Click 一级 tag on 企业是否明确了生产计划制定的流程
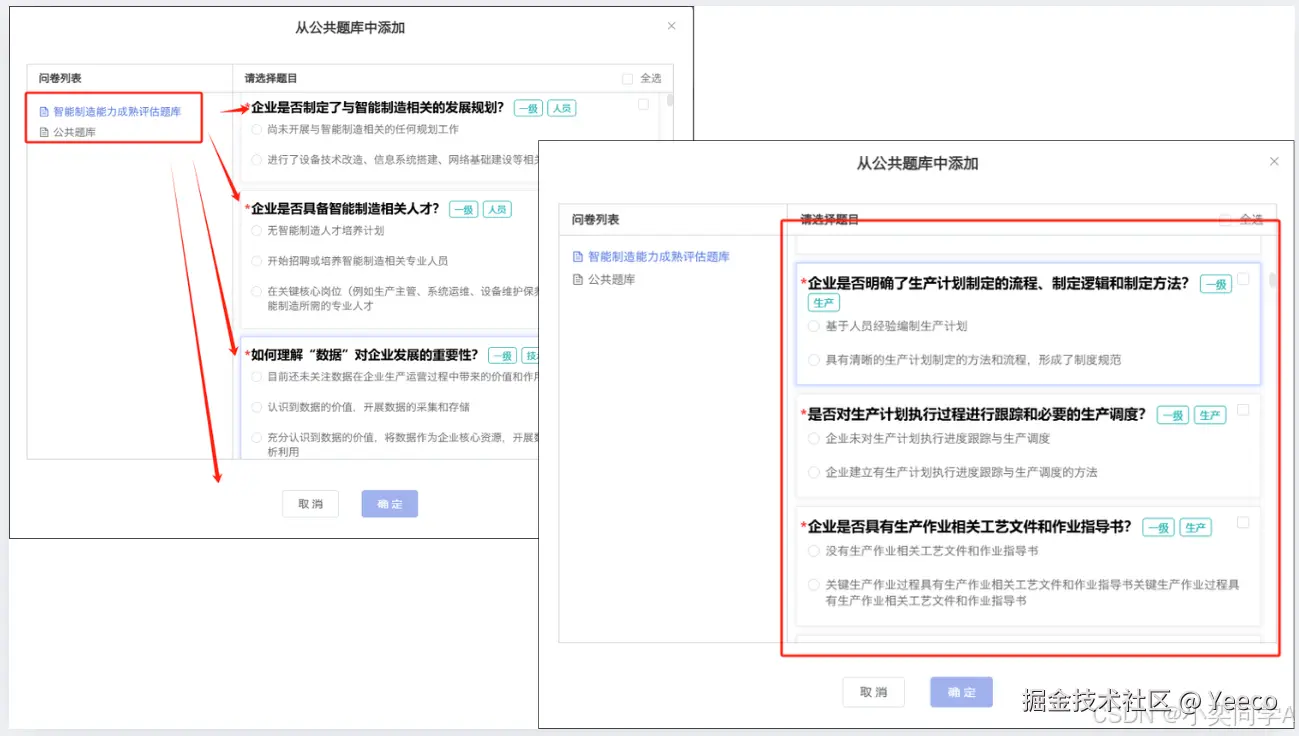 pos(1216,284)
